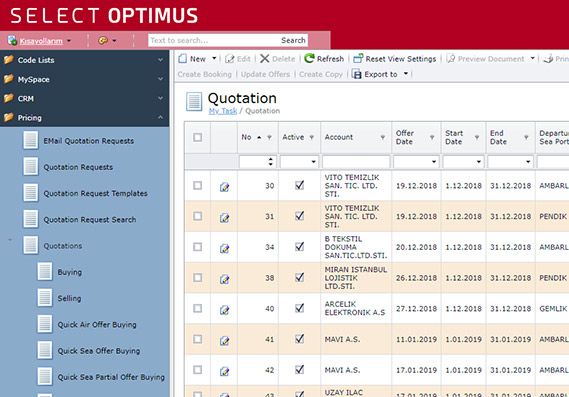Select row 34 checkbox

(197, 247)
